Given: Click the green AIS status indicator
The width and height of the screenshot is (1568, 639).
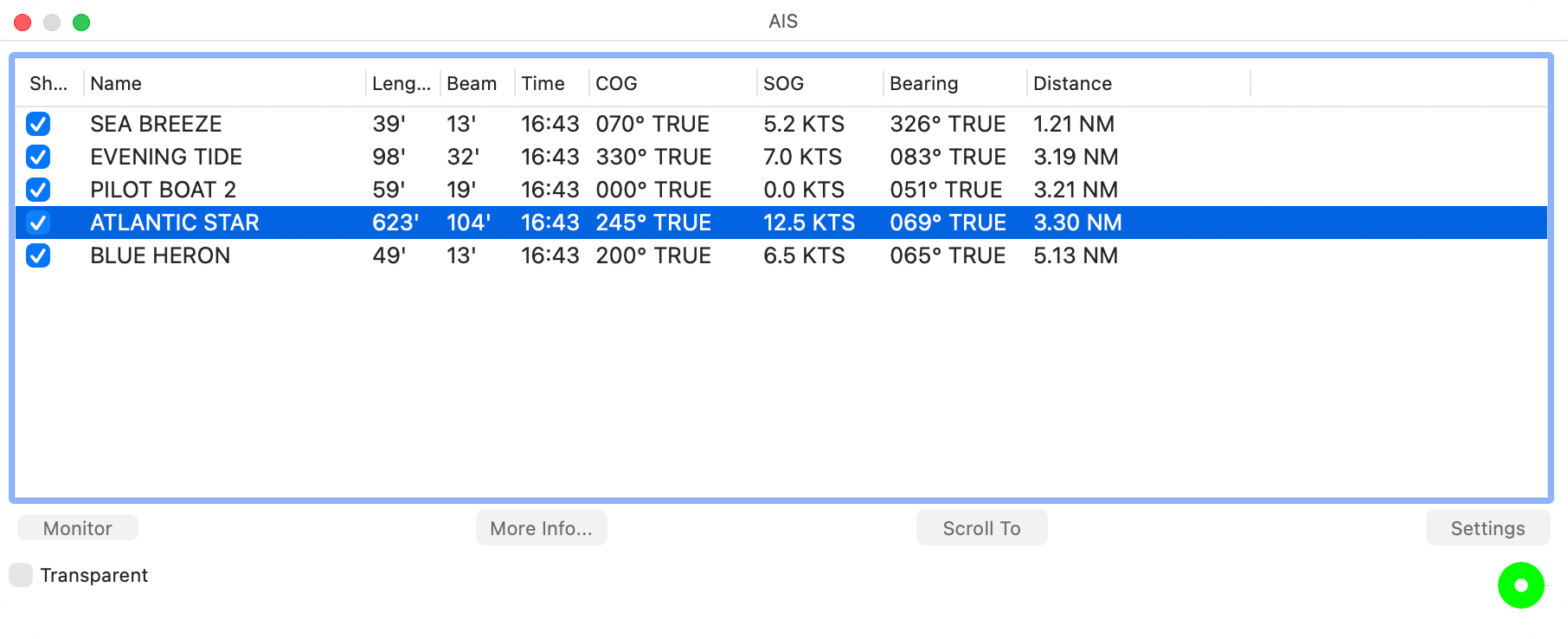Looking at the screenshot, I should [x=1520, y=585].
